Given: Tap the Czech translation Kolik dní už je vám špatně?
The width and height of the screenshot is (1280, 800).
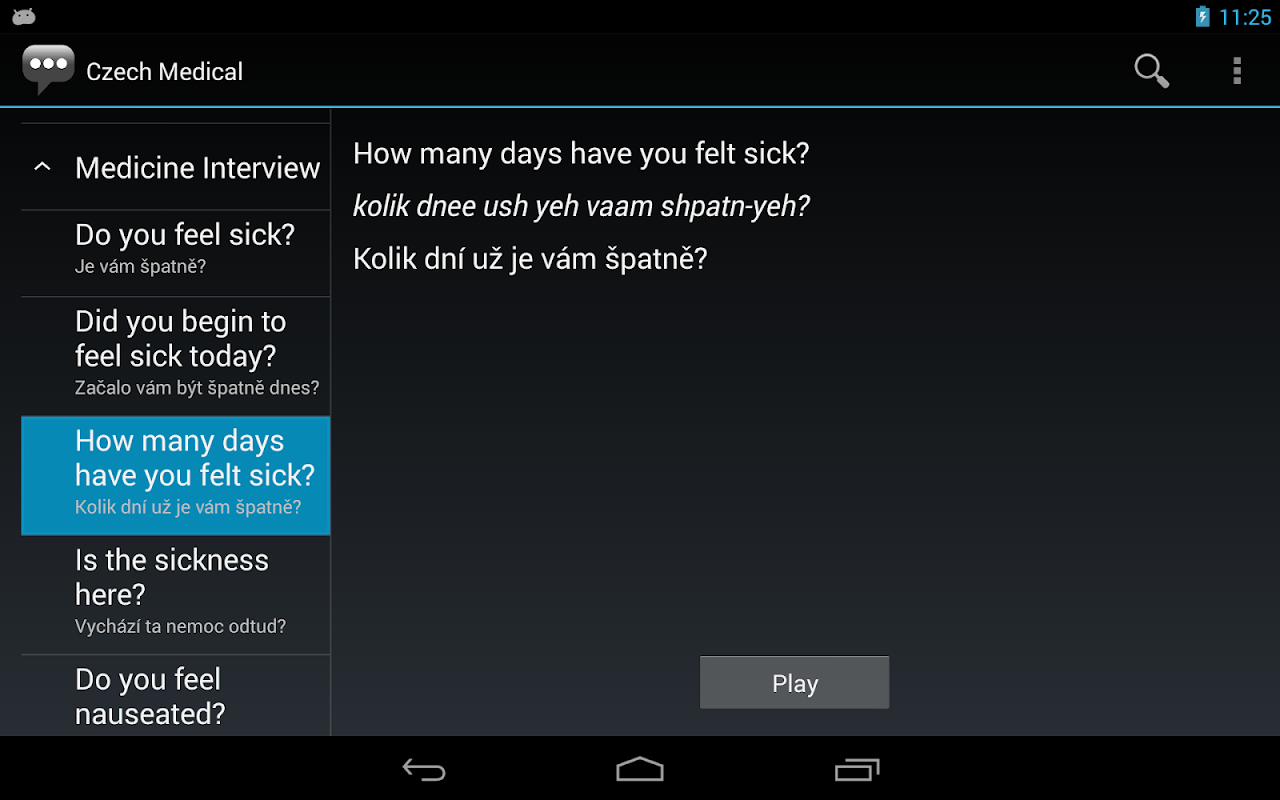Looking at the screenshot, I should [530, 259].
